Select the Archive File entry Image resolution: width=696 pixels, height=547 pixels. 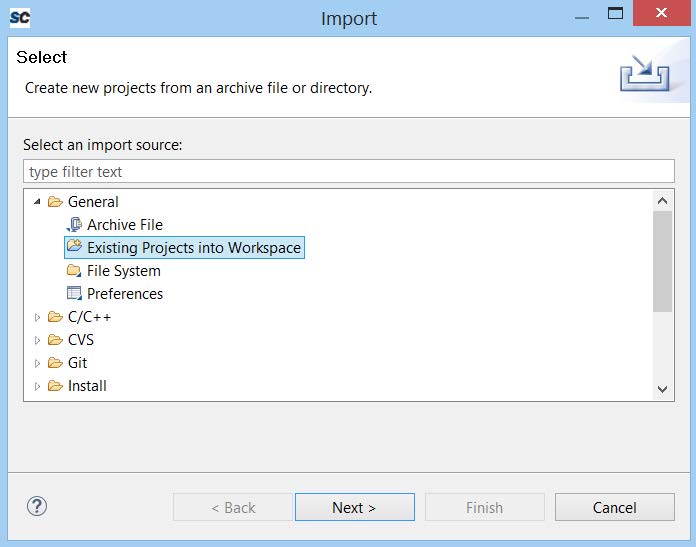(124, 225)
